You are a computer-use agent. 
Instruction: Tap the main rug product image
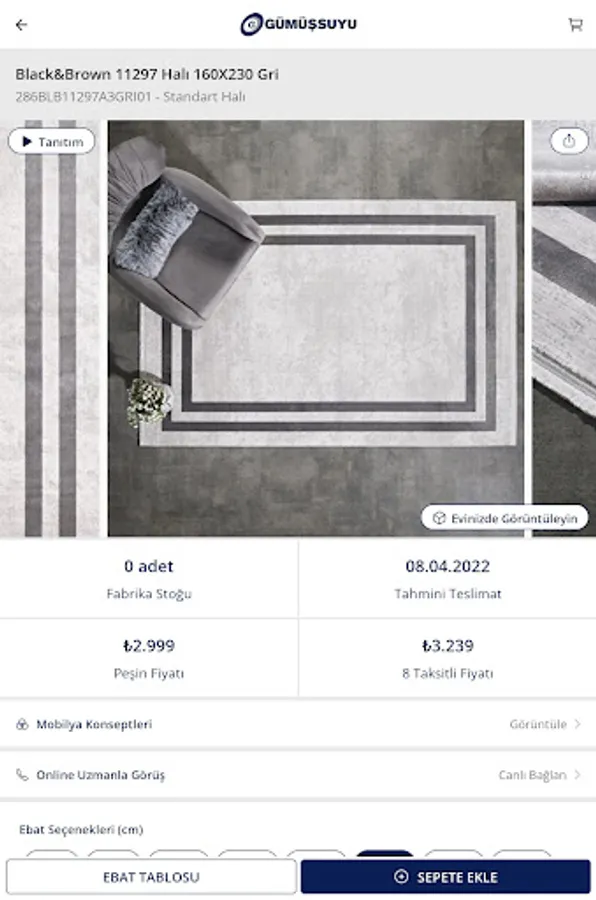click(316, 328)
